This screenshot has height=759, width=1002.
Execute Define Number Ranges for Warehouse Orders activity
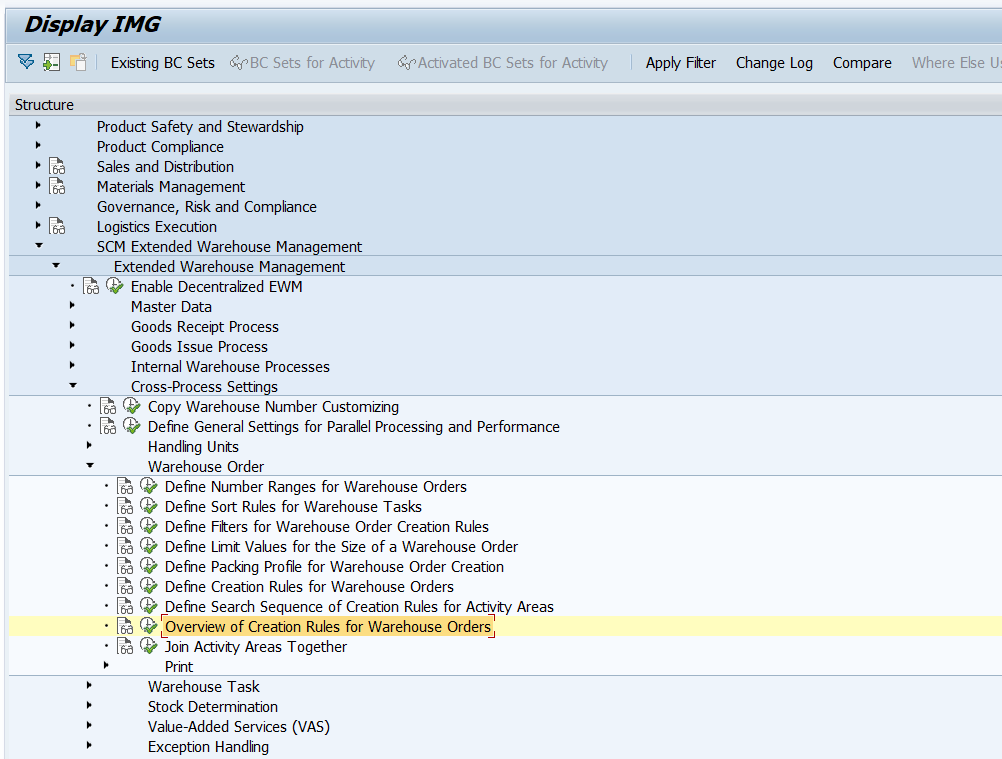(x=149, y=486)
